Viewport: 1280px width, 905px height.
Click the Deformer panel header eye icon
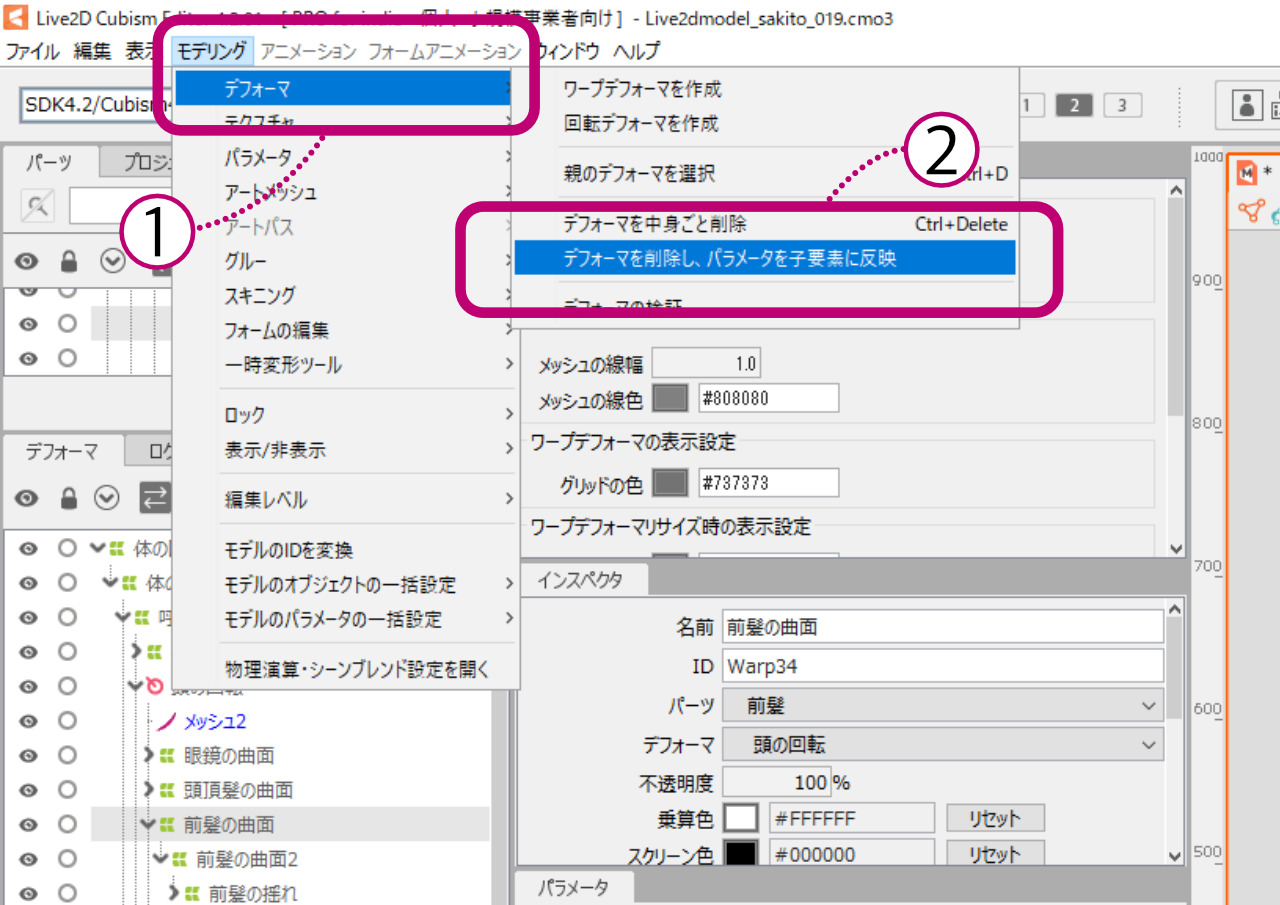point(27,498)
